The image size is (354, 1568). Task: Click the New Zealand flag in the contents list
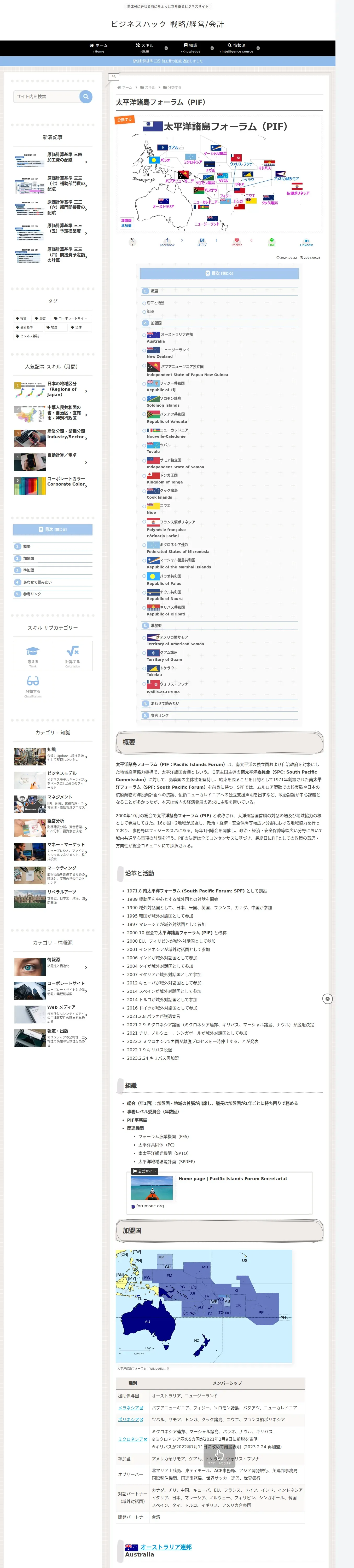(x=153, y=350)
